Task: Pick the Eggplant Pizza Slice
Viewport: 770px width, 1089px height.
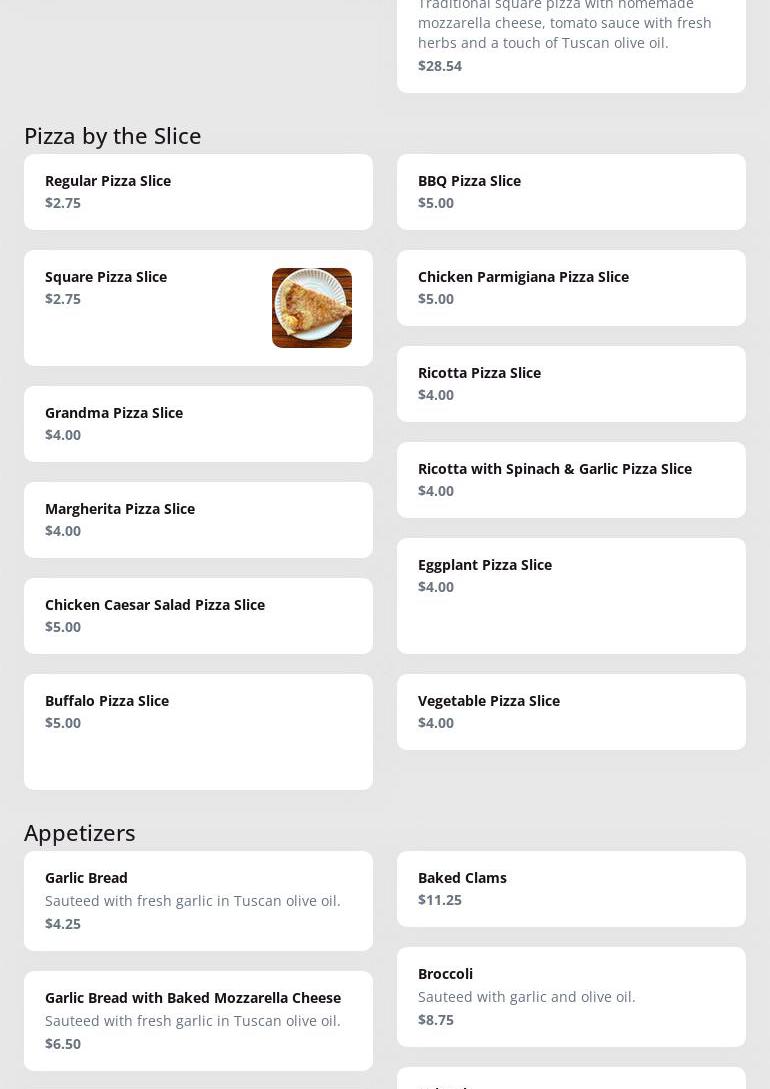Action: coord(571,595)
